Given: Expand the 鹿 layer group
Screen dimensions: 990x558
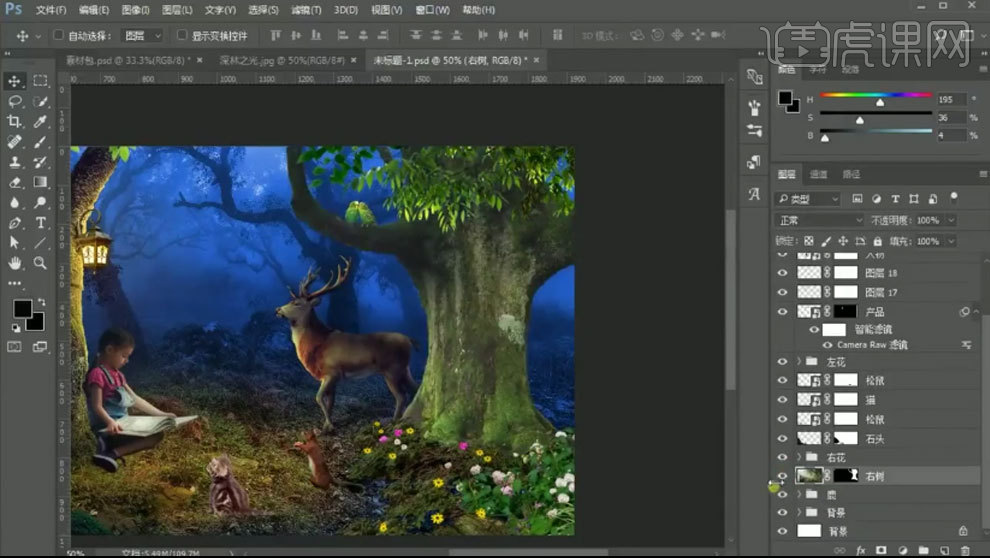Looking at the screenshot, I should tap(799, 494).
